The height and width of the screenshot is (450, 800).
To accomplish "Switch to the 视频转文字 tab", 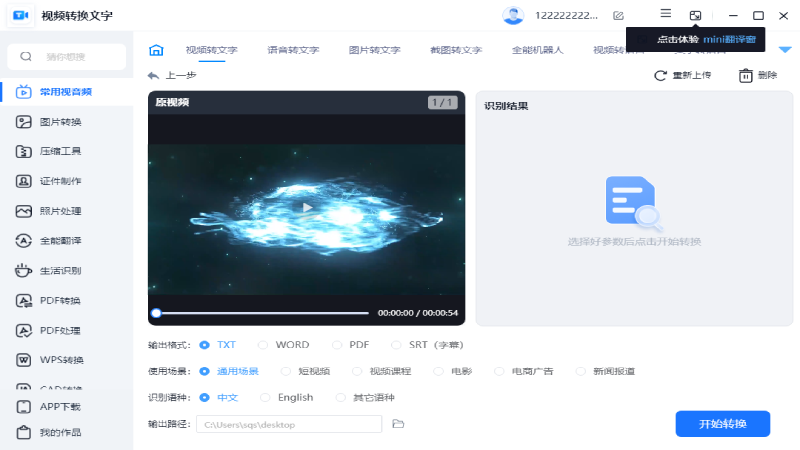I will pos(212,50).
